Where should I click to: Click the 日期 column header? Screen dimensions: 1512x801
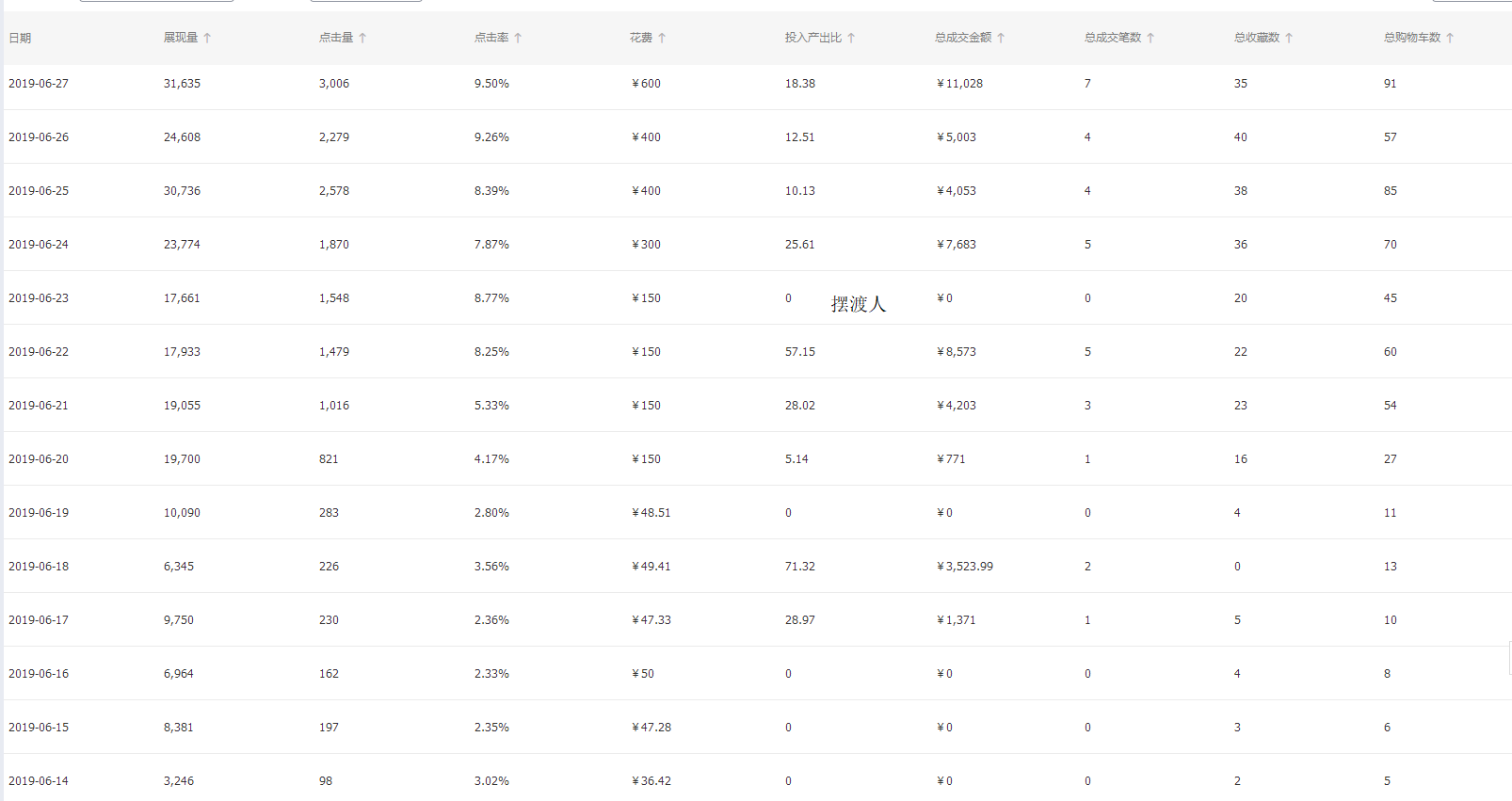[x=20, y=38]
